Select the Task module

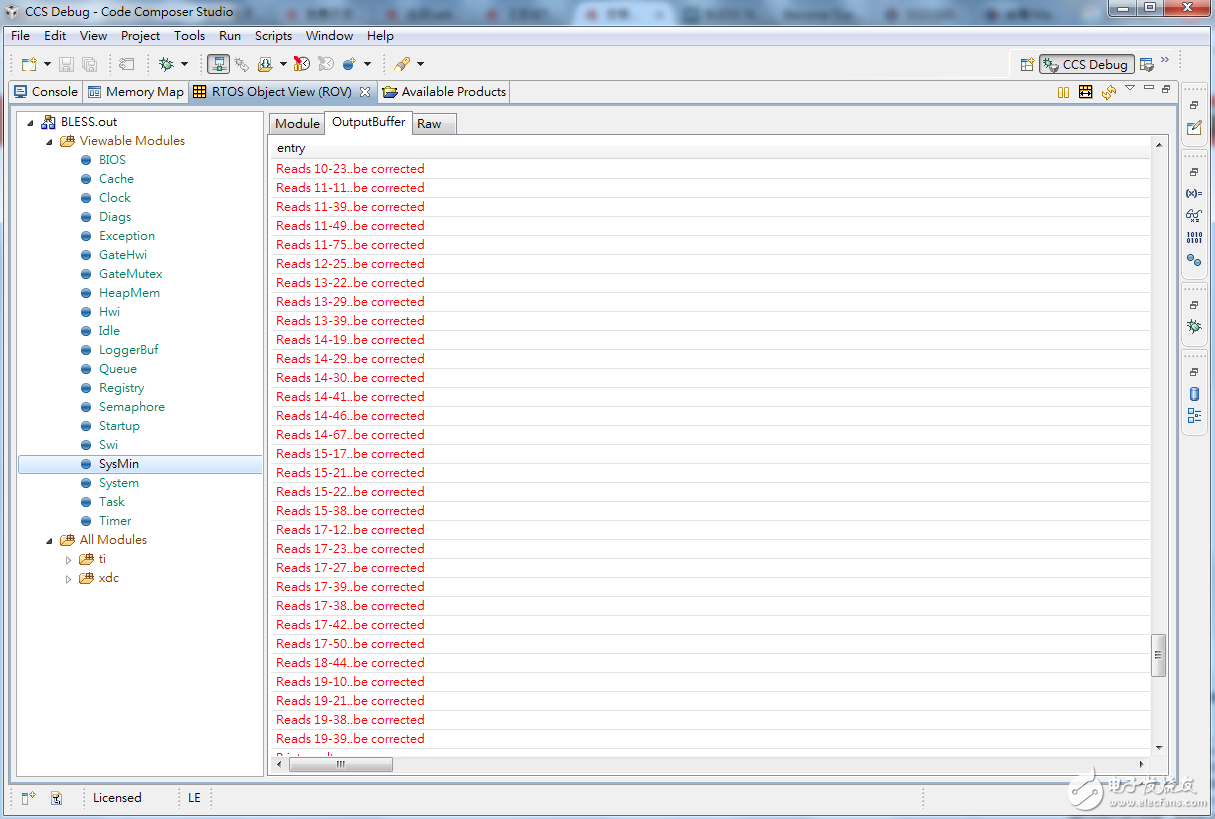pos(112,502)
